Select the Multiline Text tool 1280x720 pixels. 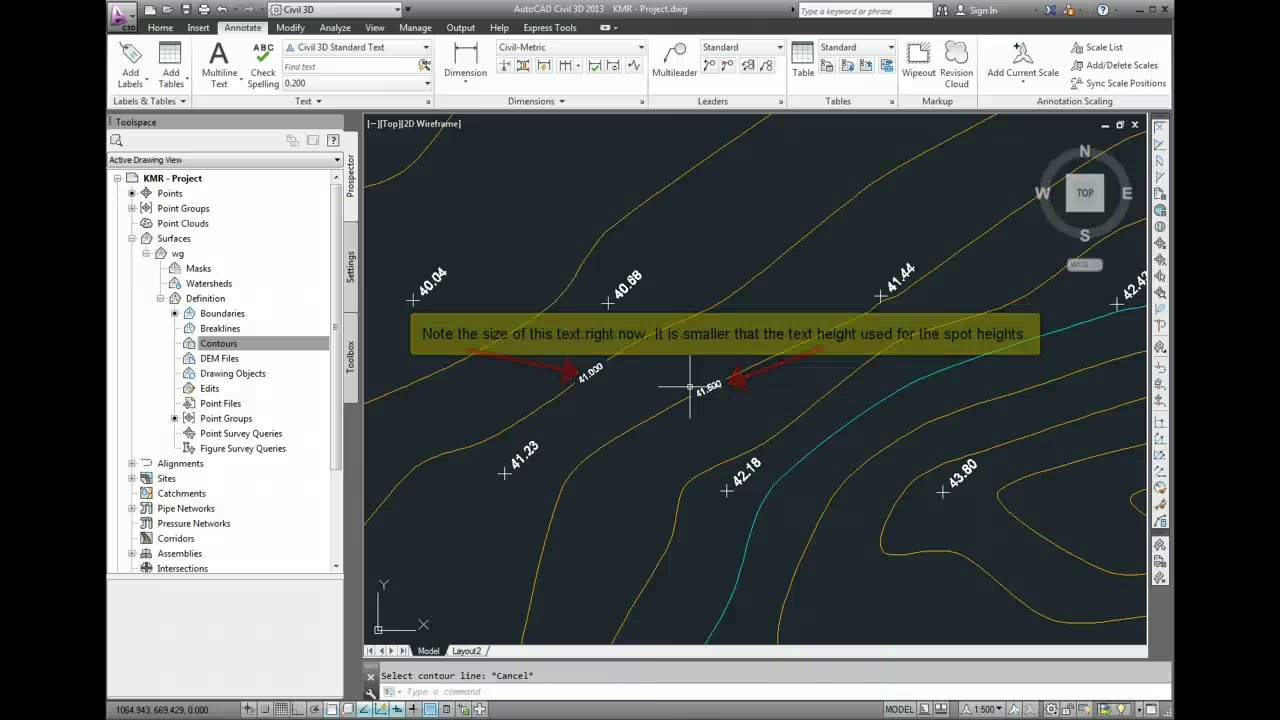219,65
